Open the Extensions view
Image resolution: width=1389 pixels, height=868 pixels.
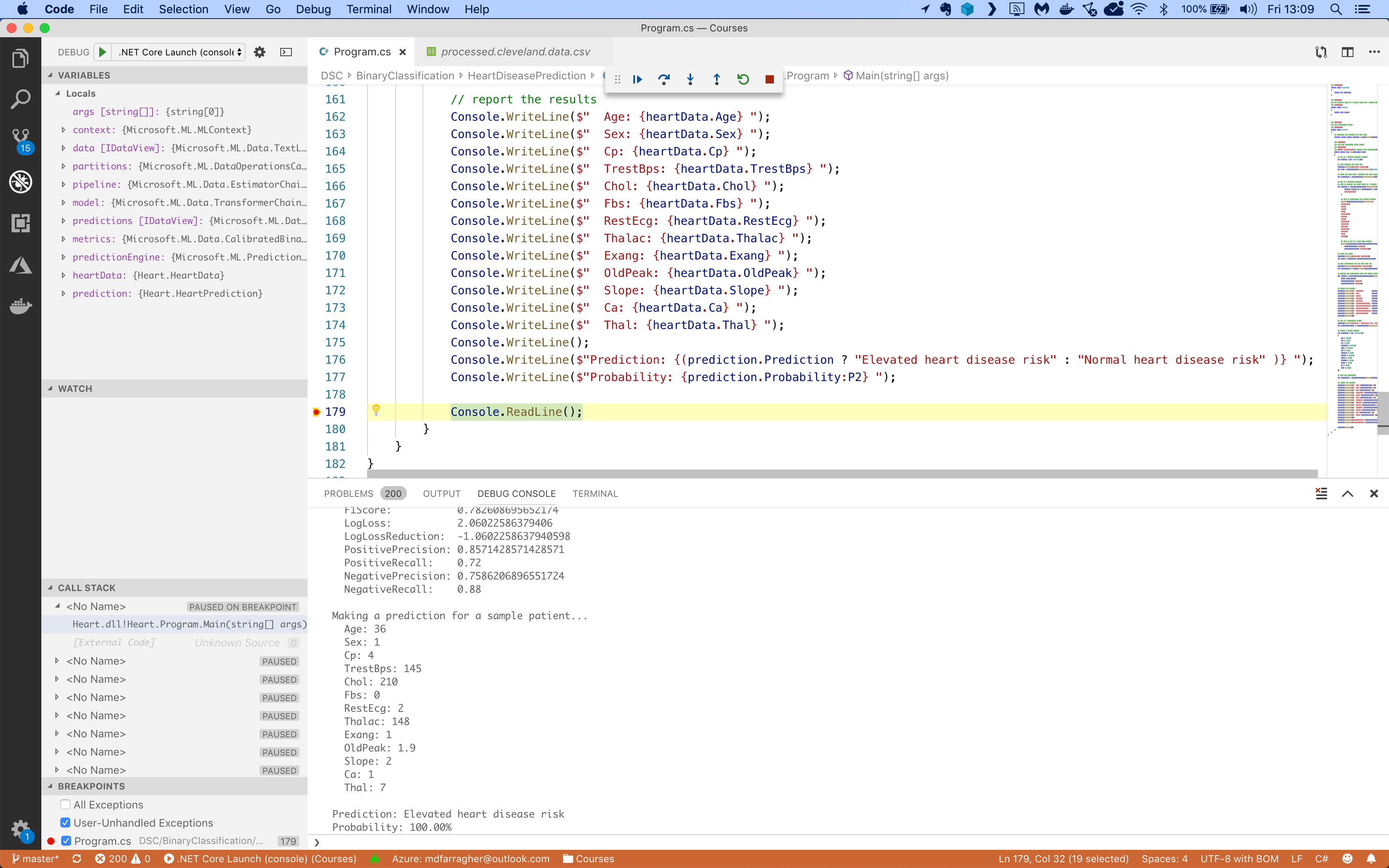pyautogui.click(x=21, y=223)
